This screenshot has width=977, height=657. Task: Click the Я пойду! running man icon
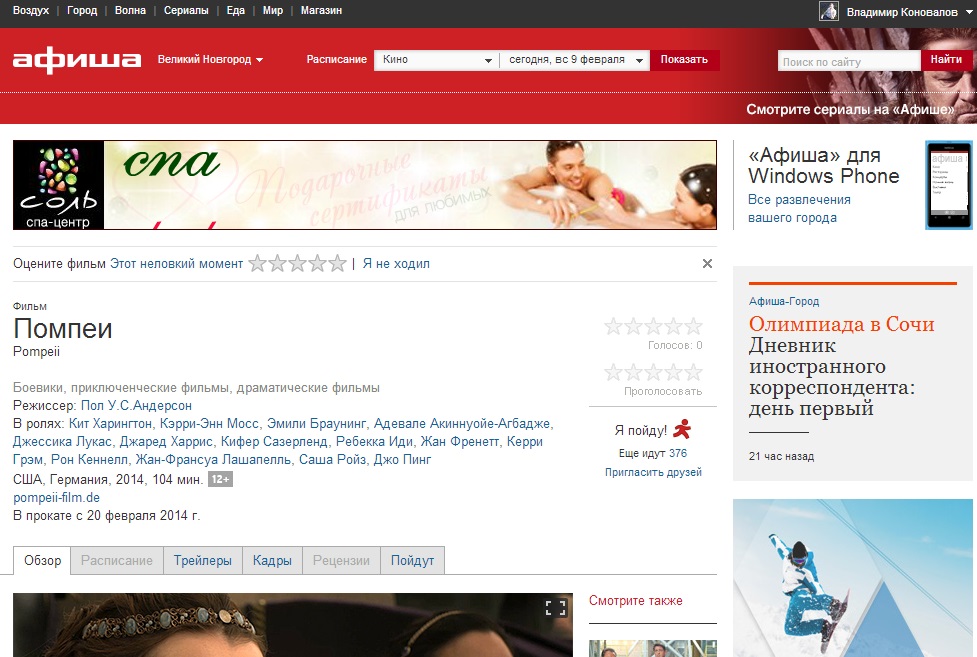coord(682,429)
